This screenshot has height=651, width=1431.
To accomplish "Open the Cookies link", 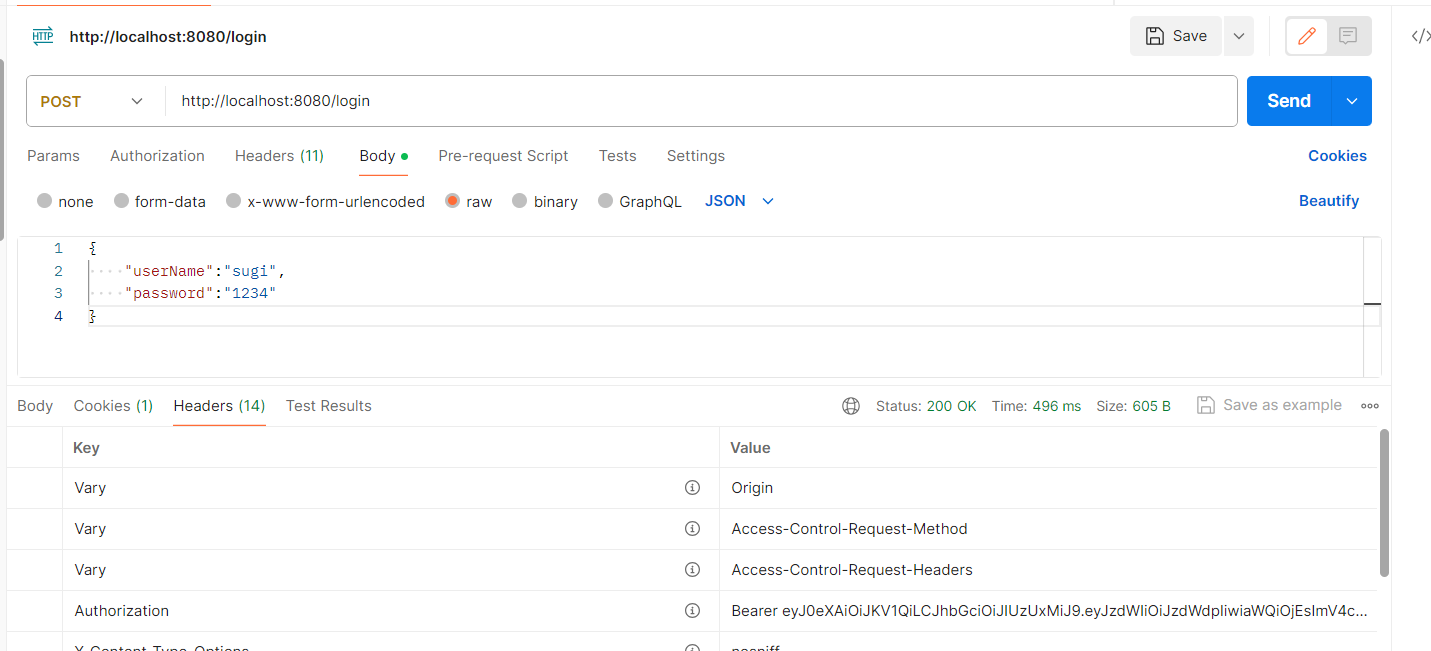I will [1337, 156].
